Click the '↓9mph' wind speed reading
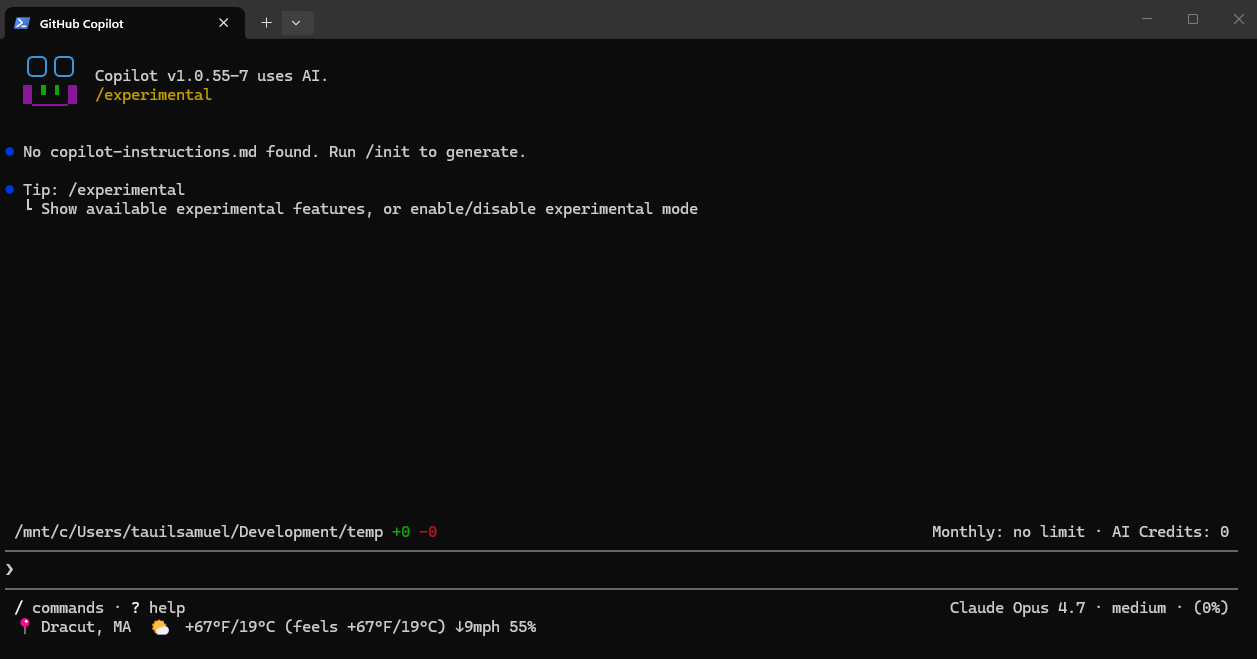 click(x=477, y=627)
